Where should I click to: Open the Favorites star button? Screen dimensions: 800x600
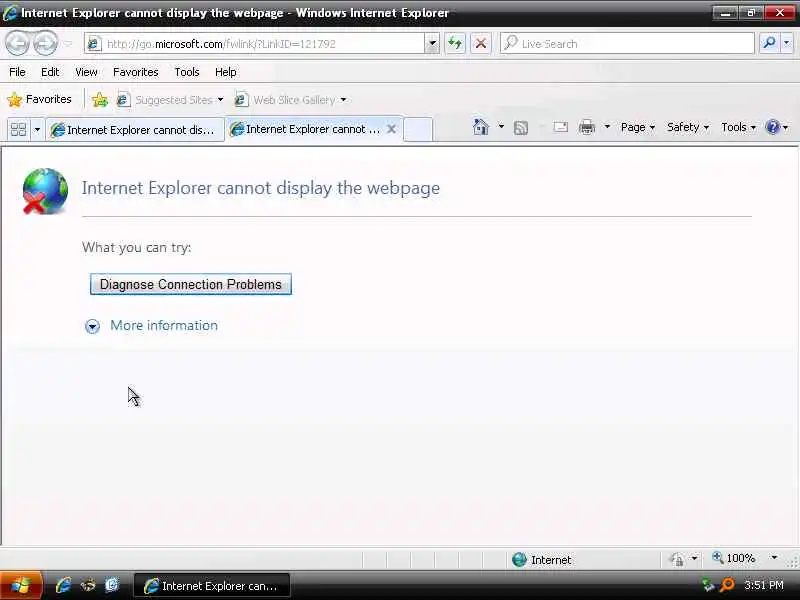coord(39,99)
